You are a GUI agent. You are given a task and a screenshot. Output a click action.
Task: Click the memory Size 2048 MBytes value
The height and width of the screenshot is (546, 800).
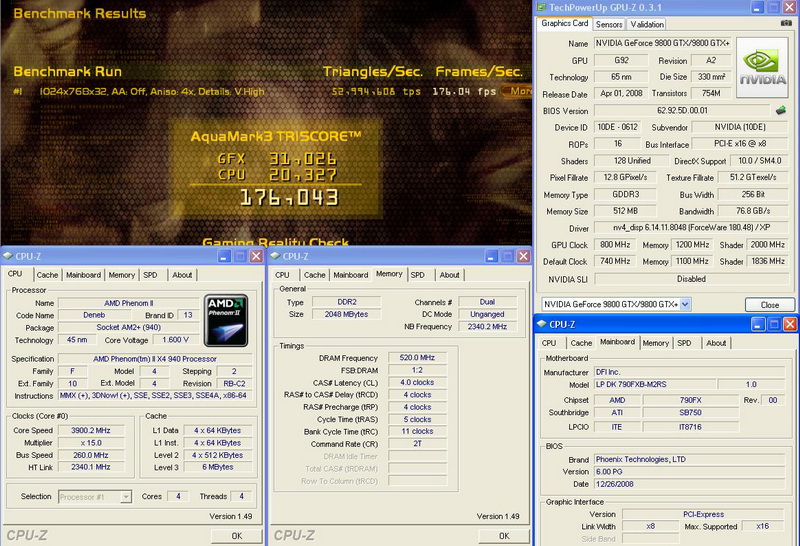coord(346,314)
